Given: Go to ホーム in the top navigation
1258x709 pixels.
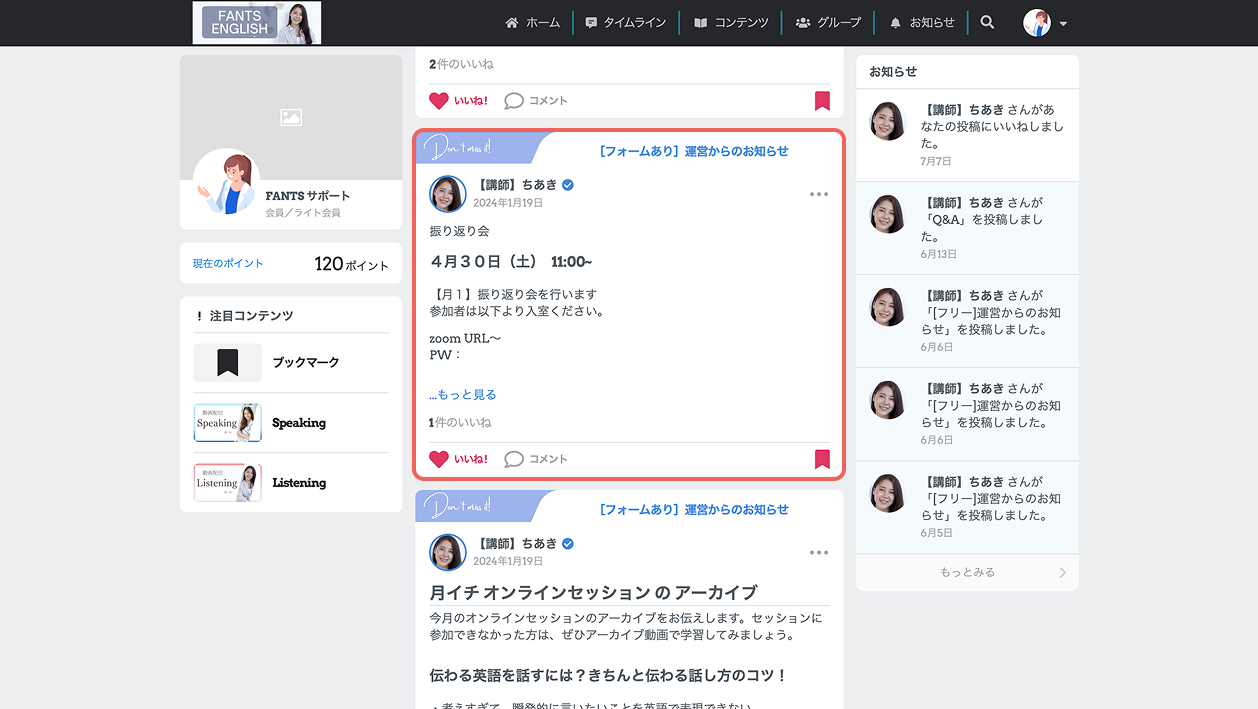Looking at the screenshot, I should (x=533, y=22).
